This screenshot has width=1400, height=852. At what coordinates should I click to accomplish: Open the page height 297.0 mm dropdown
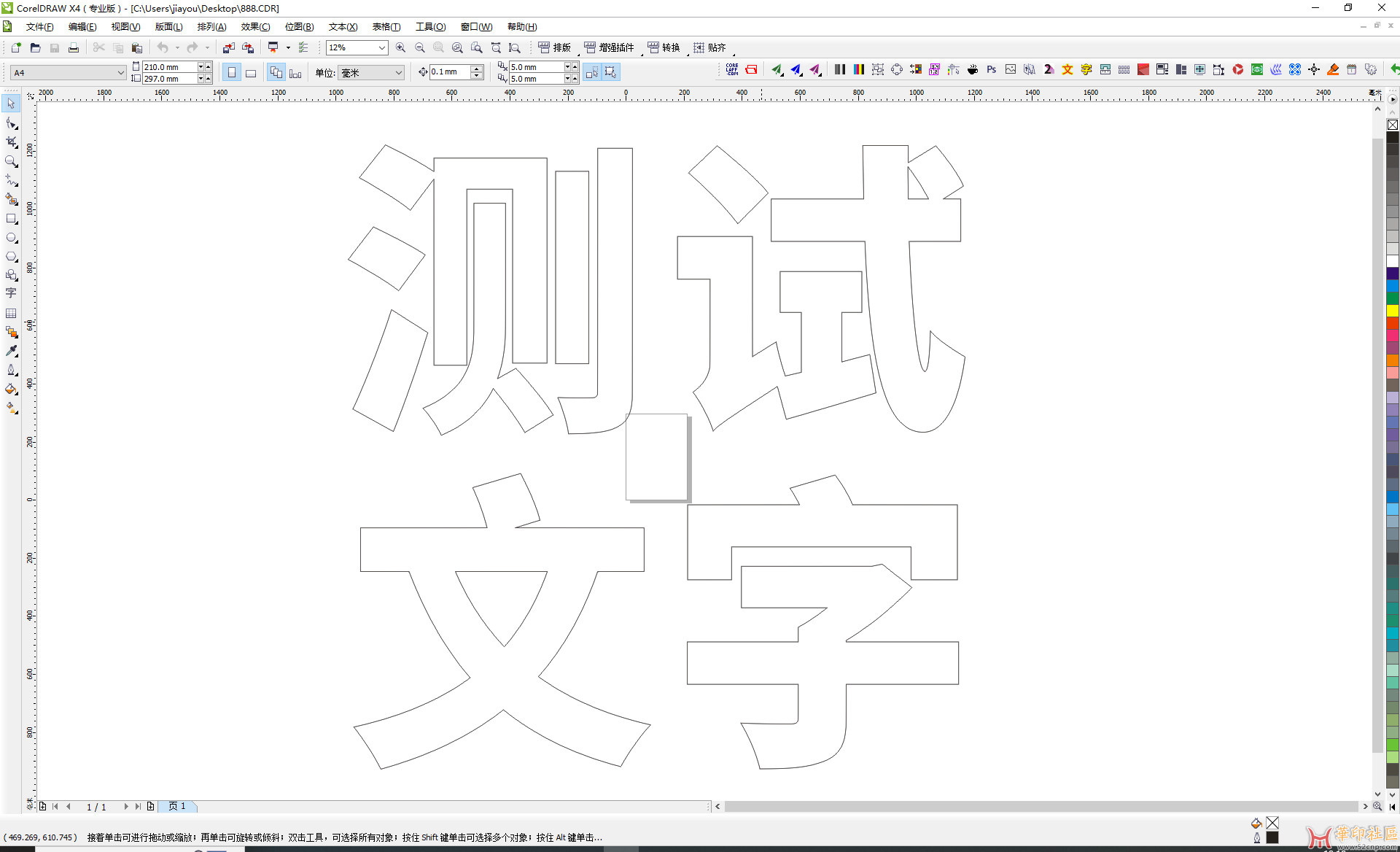[x=201, y=78]
